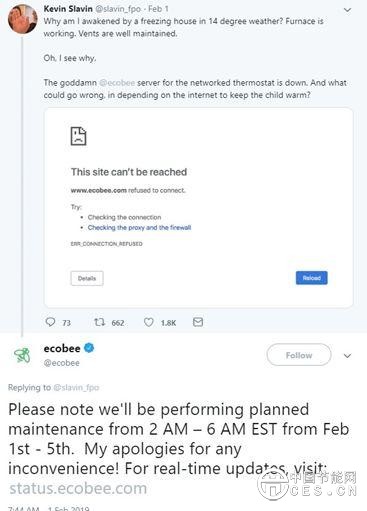The image size is (367, 511).
Task: Click the reply comment icon
Action: tap(50, 322)
